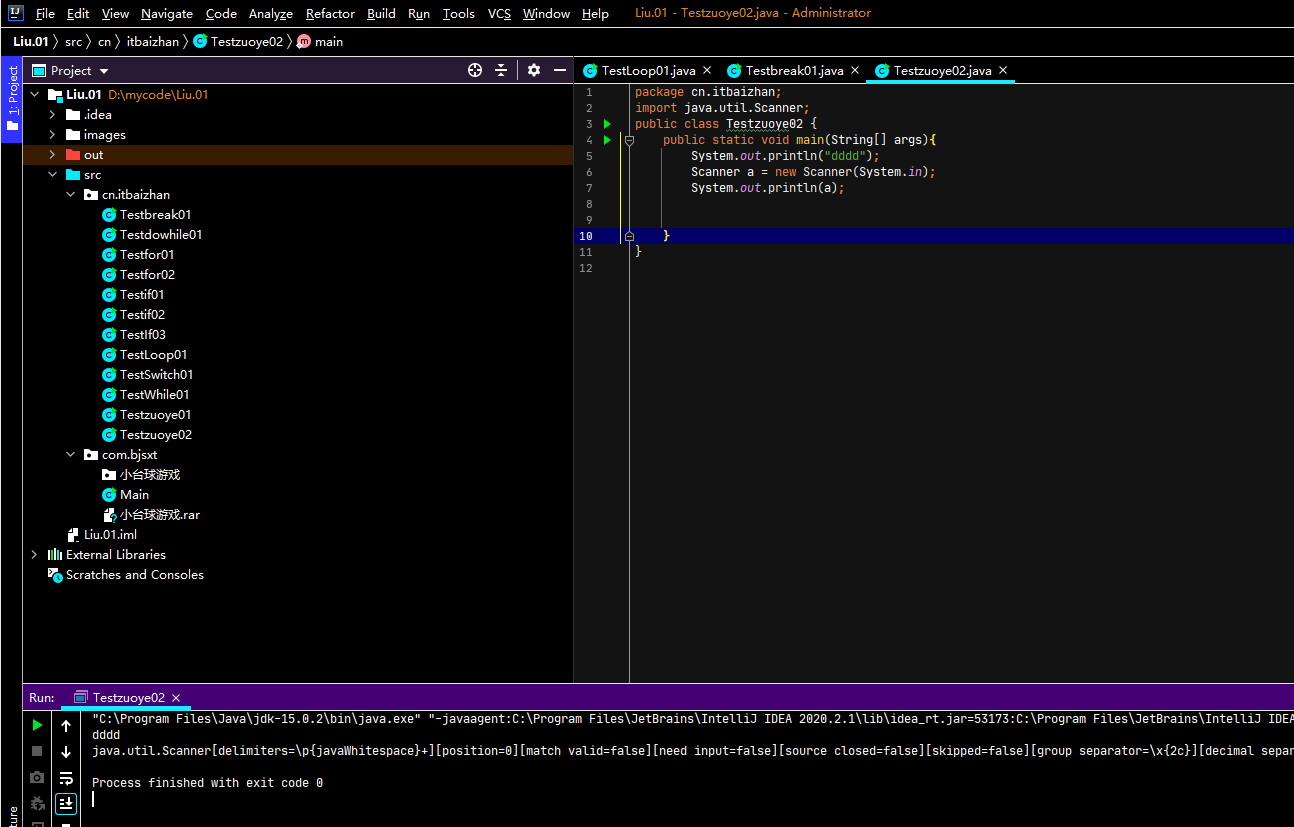Expand the images folder

(x=53, y=134)
